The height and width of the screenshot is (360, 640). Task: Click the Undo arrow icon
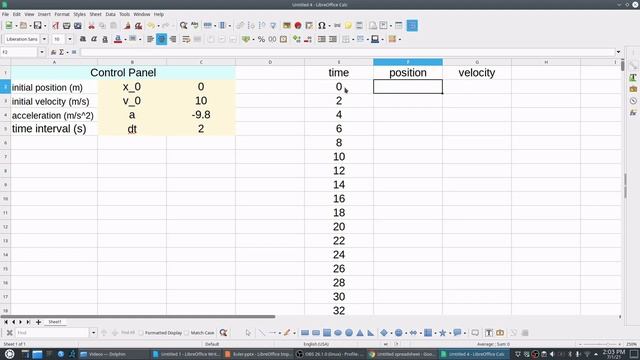(151, 26)
